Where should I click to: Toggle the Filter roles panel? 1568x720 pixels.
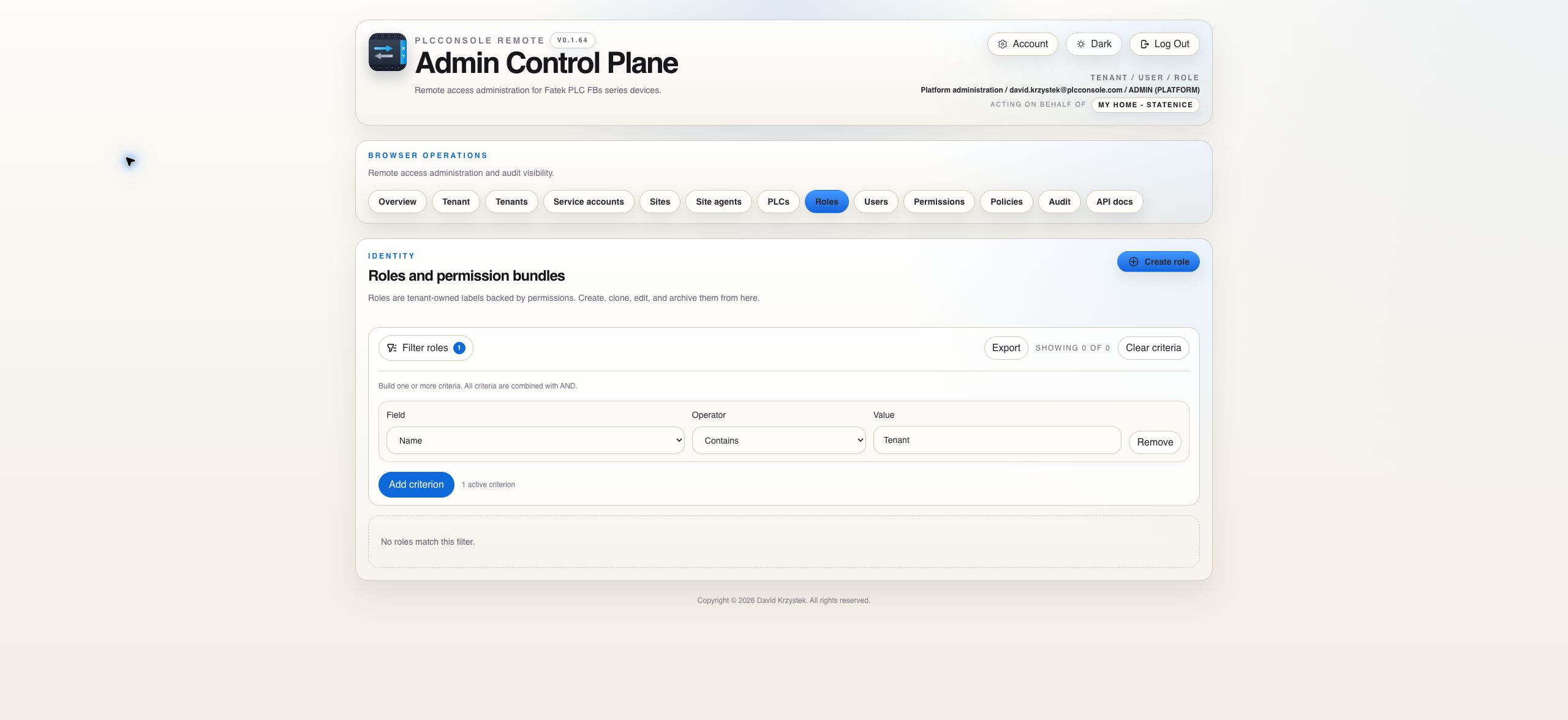tap(426, 348)
